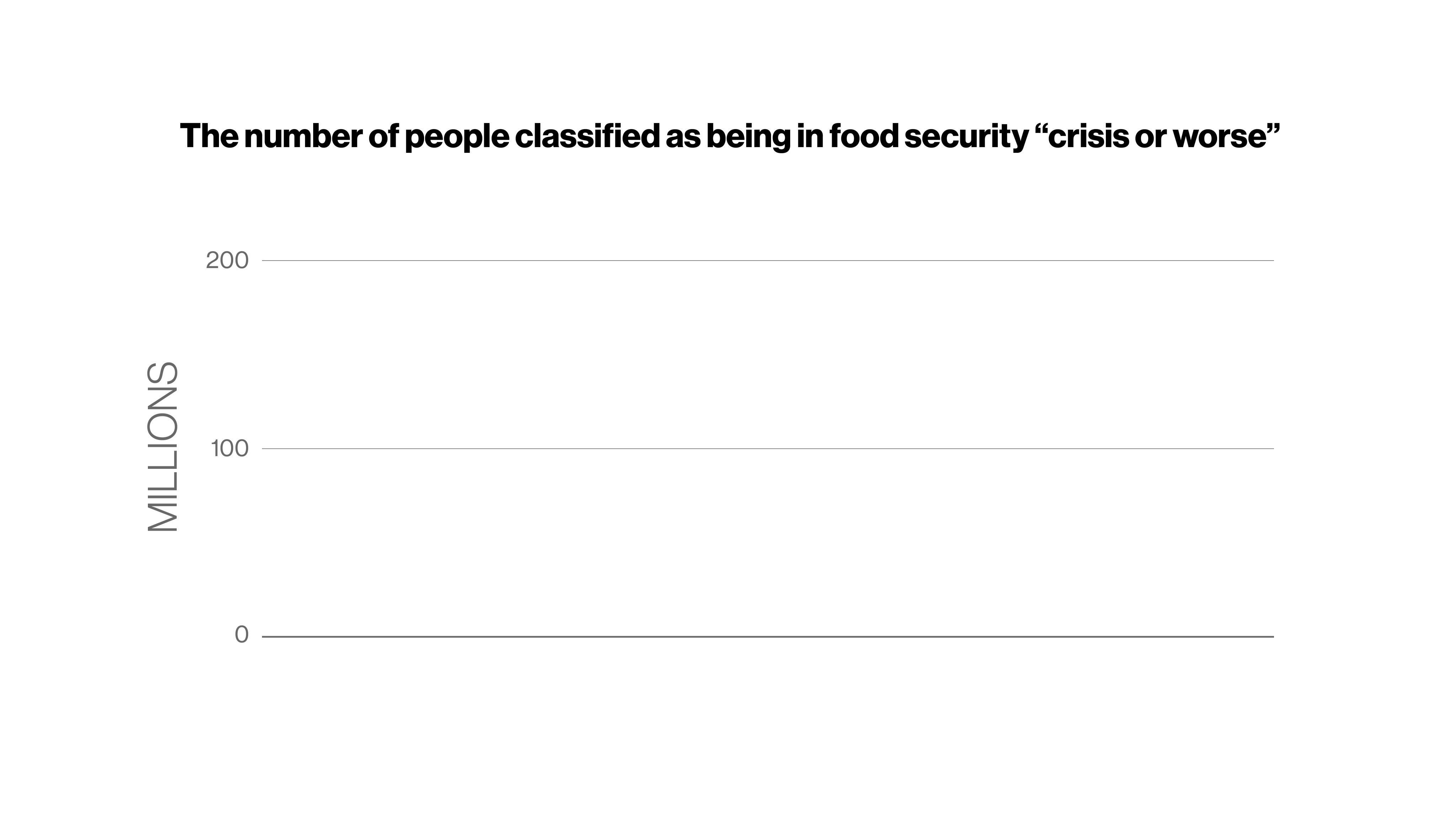Click the 0 y-axis label
Image resolution: width=1456 pixels, height=819 pixels.
tap(241, 635)
